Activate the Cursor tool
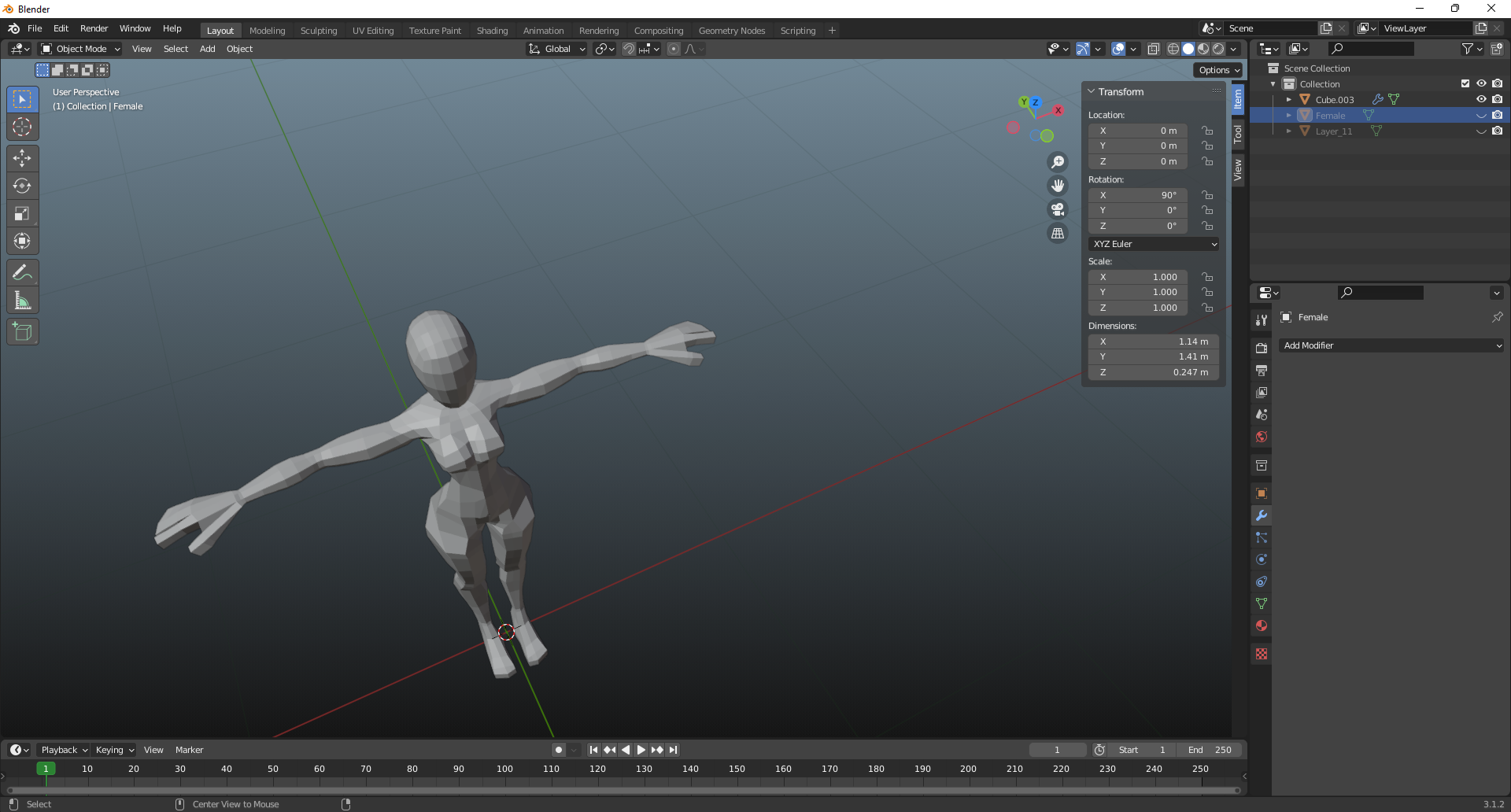1511x812 pixels. 22,127
